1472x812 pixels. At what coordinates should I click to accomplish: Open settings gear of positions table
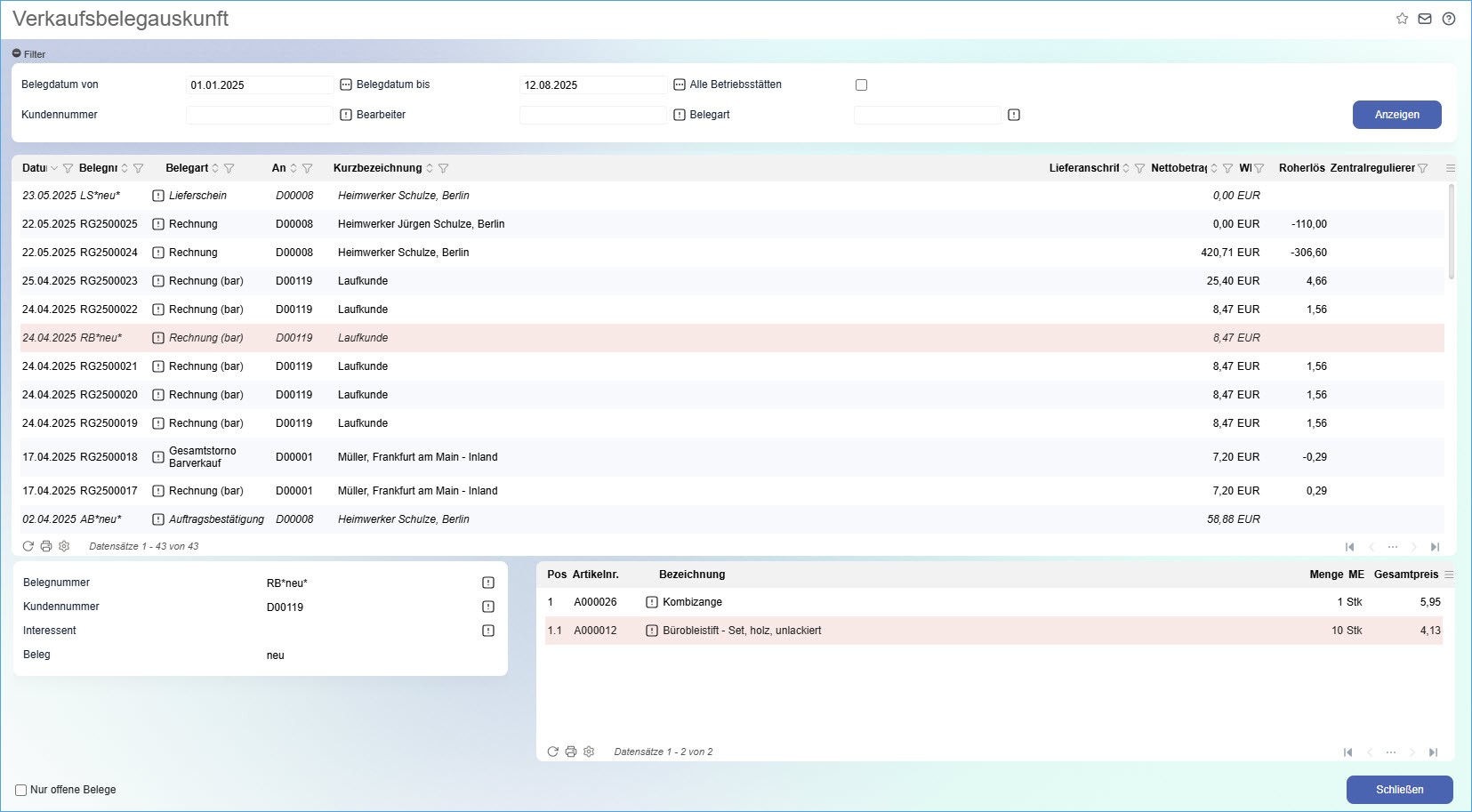[x=589, y=752]
